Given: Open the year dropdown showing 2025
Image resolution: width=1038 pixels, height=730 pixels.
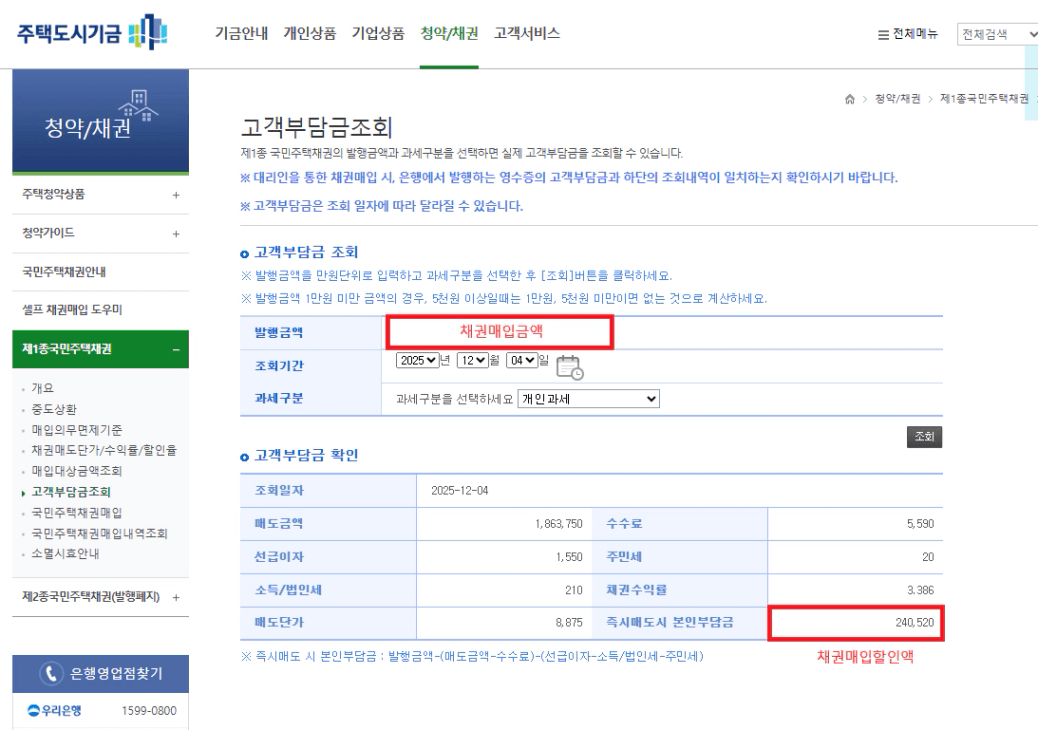Looking at the screenshot, I should pos(420,361).
